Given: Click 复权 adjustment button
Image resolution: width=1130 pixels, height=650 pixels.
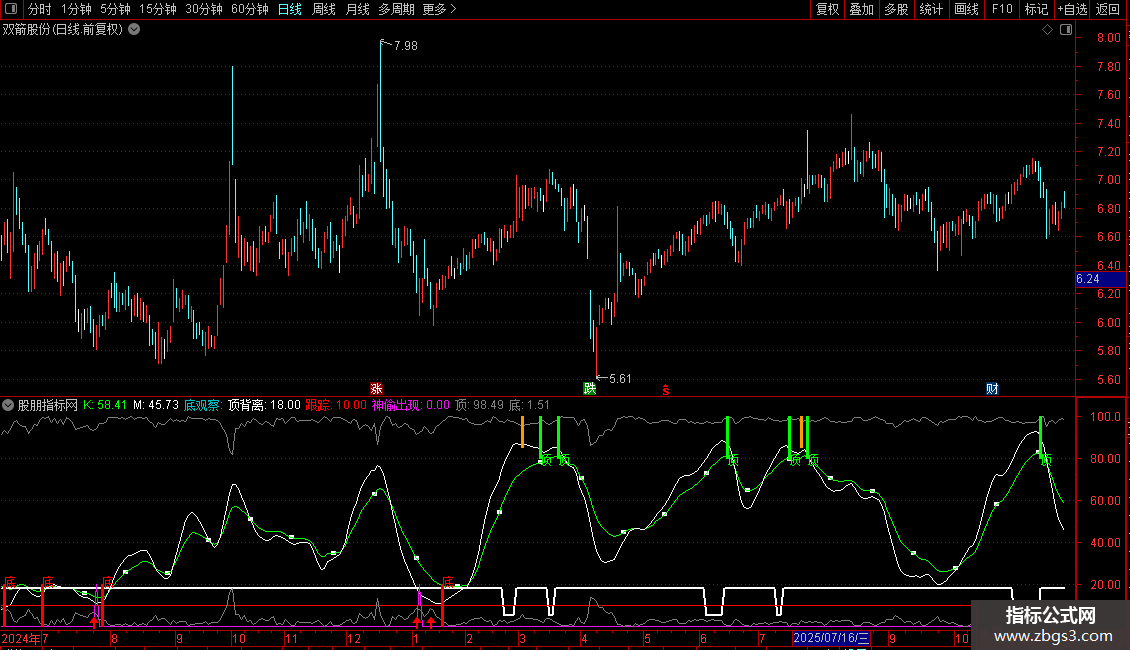Looking at the screenshot, I should [827, 9].
